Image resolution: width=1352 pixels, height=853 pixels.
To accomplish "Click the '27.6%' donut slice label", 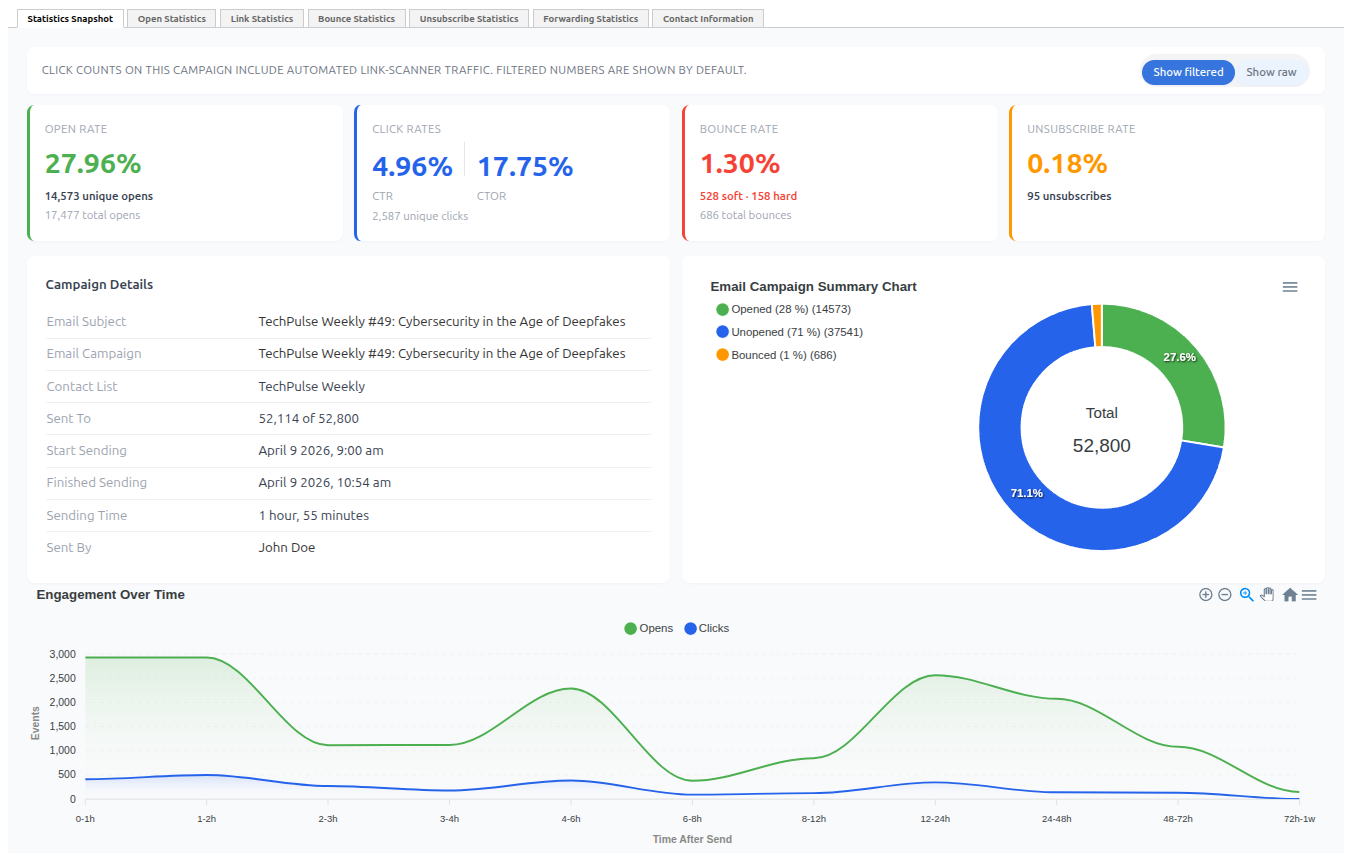I will click(1179, 357).
